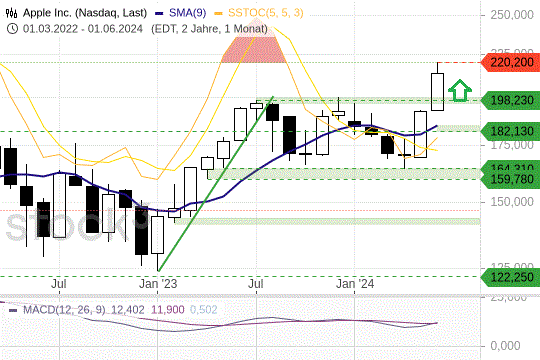
Task: Click the second Jul time axis label
Action: (256, 284)
